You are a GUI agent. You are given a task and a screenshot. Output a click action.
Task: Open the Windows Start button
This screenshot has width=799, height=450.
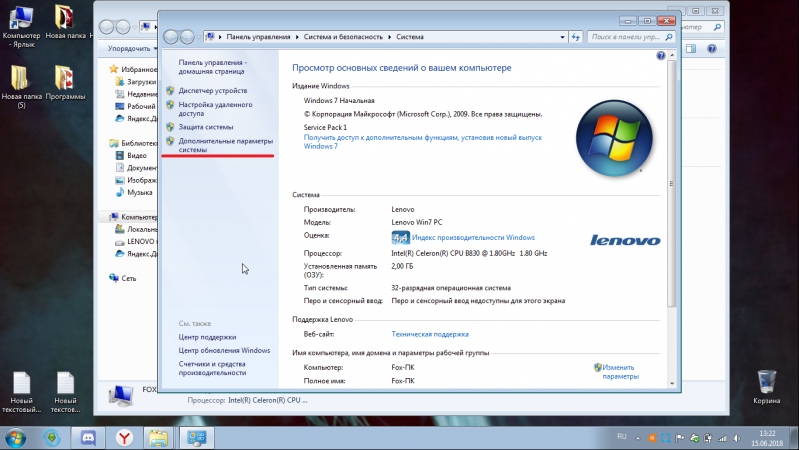pos(16,438)
